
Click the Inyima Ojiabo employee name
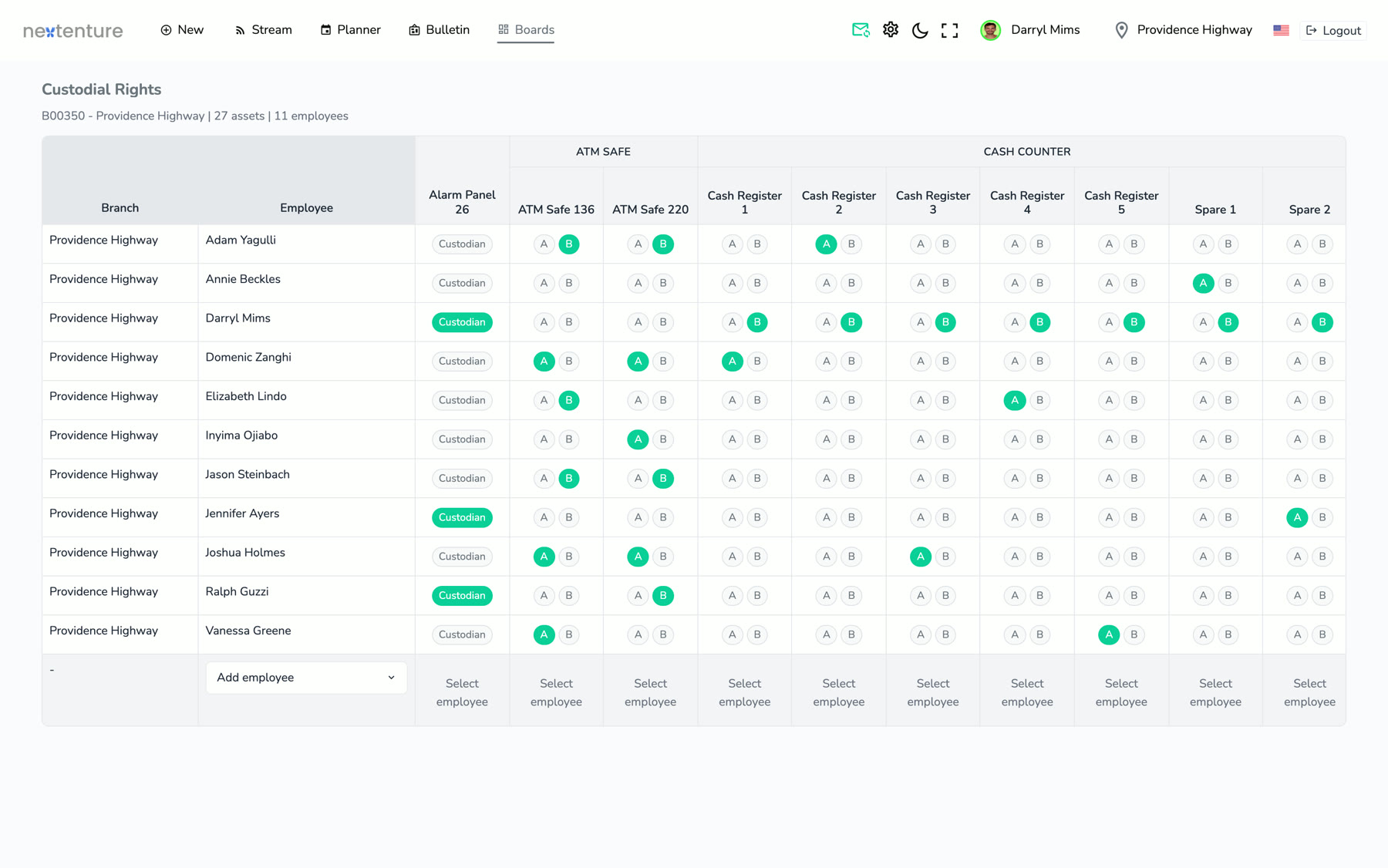(241, 436)
